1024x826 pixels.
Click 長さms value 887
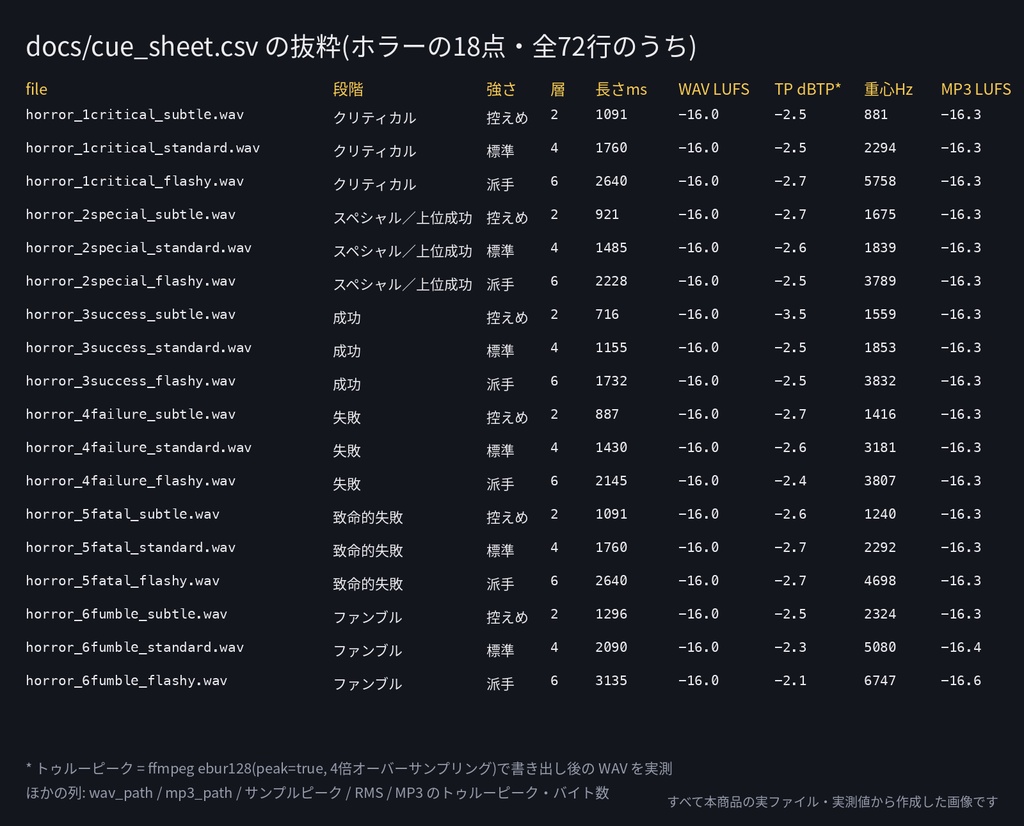(x=607, y=414)
